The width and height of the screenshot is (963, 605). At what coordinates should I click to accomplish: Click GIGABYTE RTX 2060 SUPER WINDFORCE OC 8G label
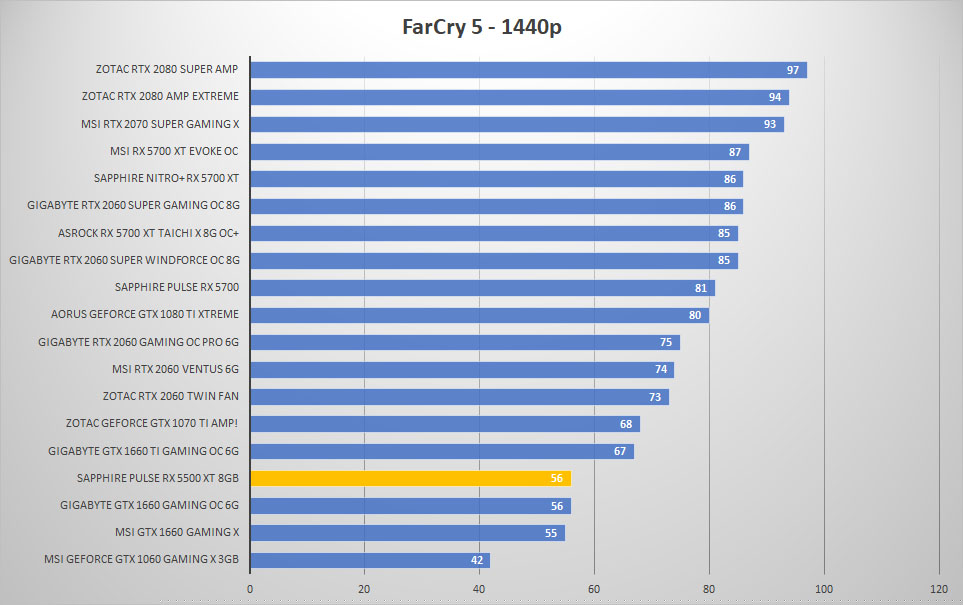coord(124,260)
